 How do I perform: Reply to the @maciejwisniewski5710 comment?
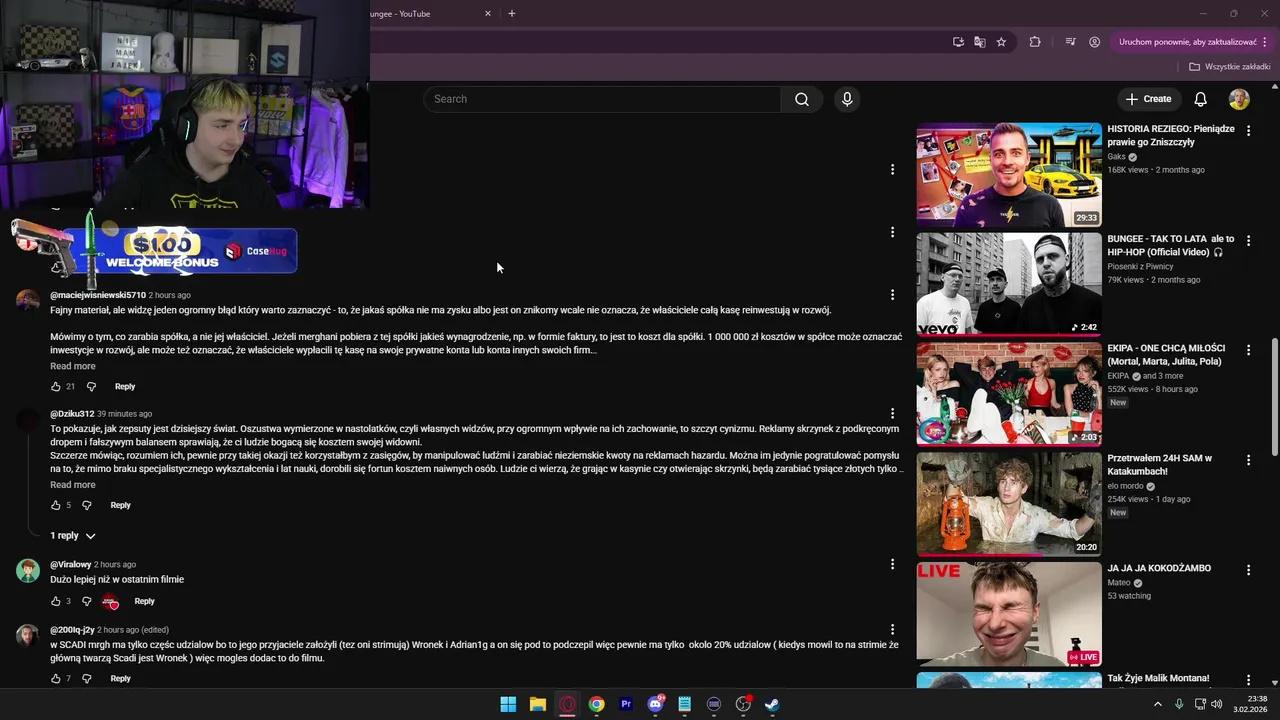pos(125,386)
